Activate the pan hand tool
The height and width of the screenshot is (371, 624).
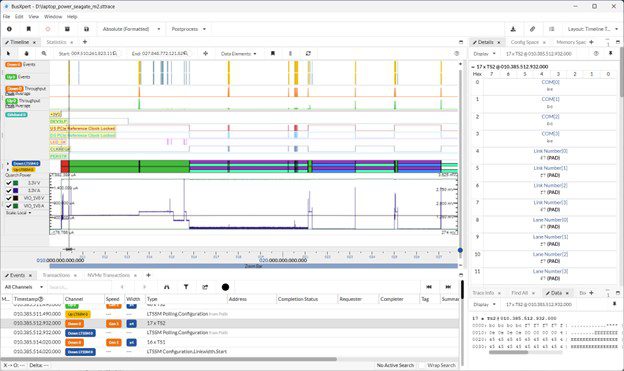[x=27, y=53]
